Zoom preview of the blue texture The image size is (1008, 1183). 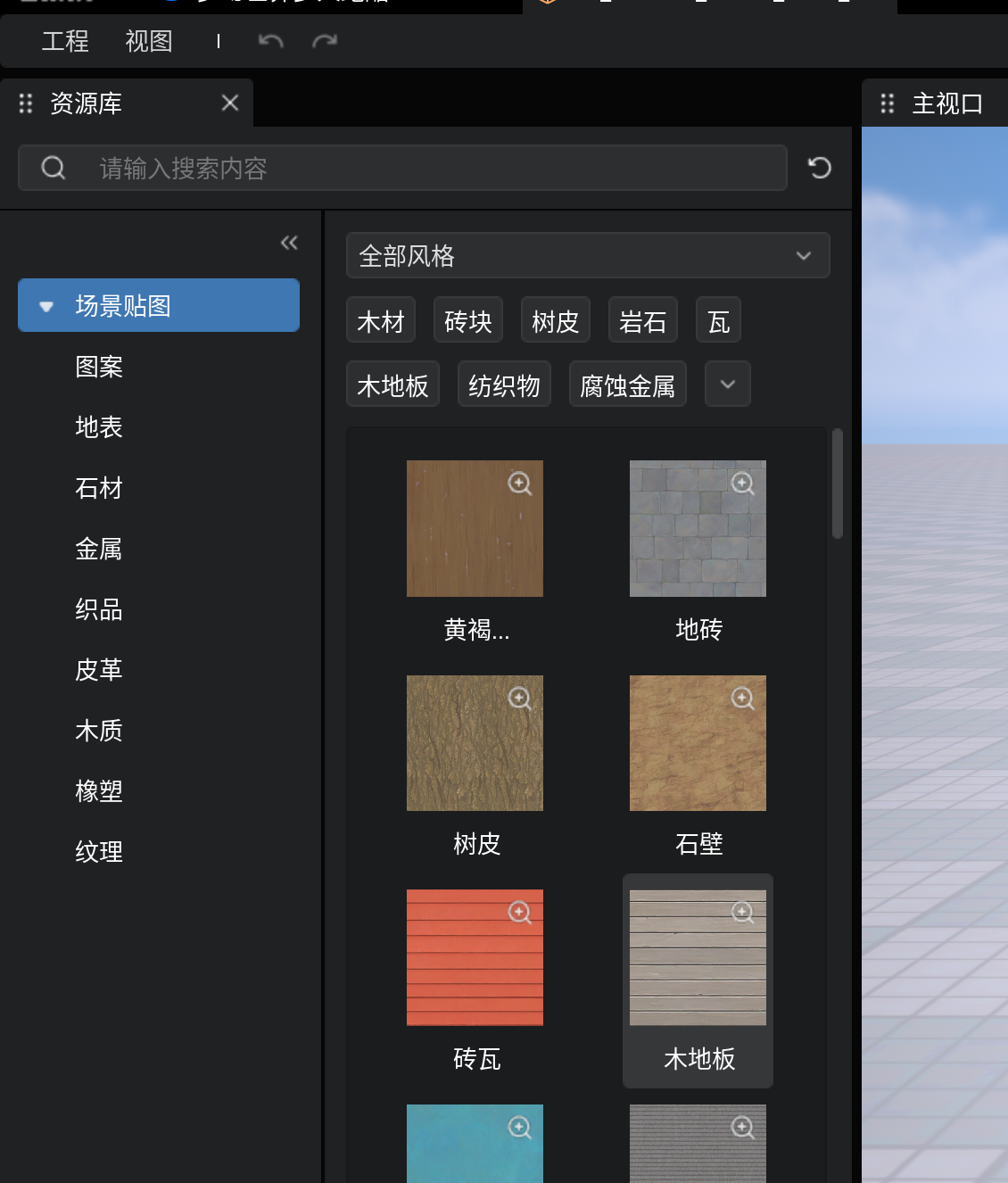(520, 1128)
